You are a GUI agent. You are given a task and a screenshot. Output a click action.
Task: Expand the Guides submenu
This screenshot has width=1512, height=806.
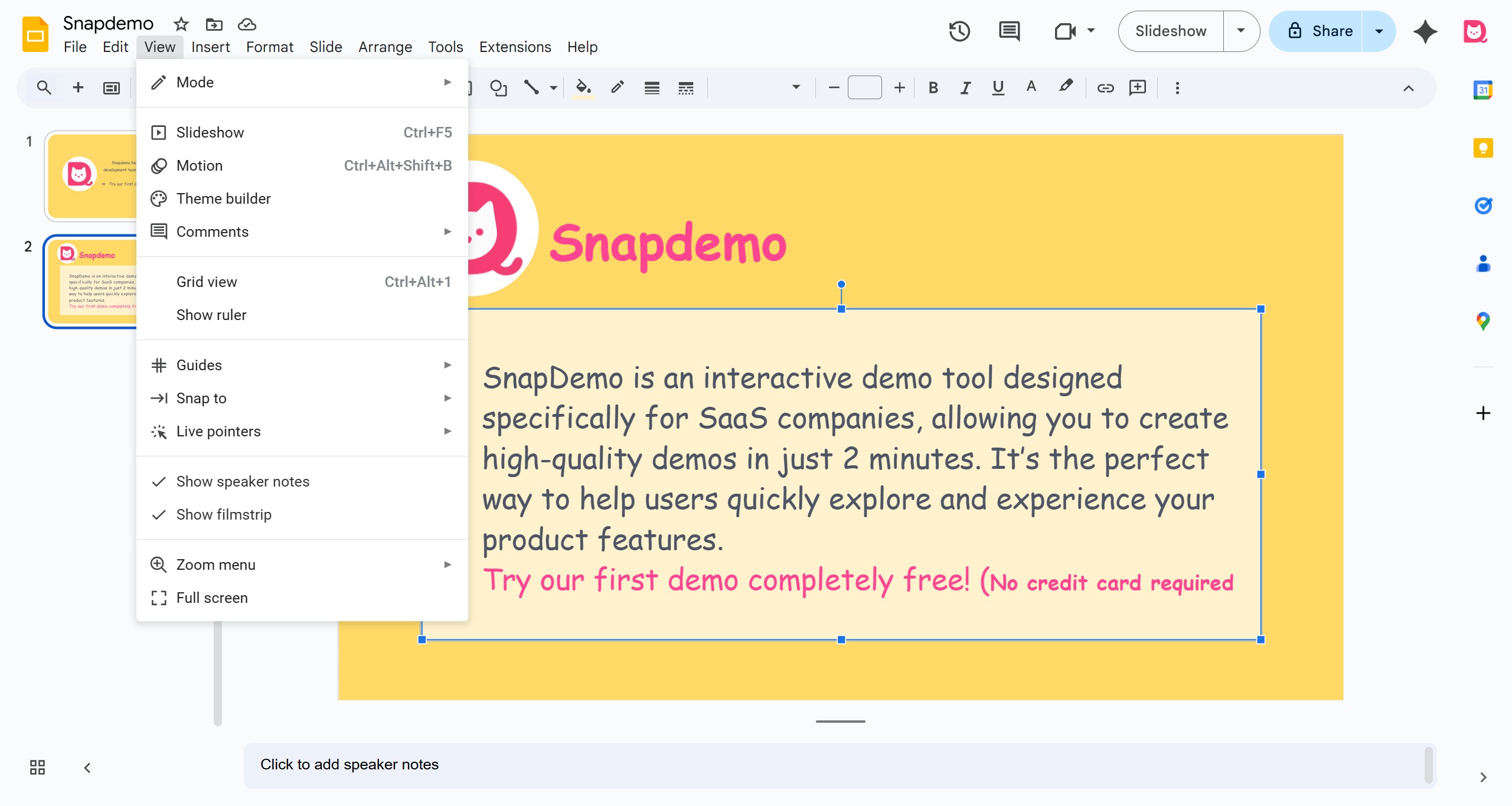[x=302, y=366]
